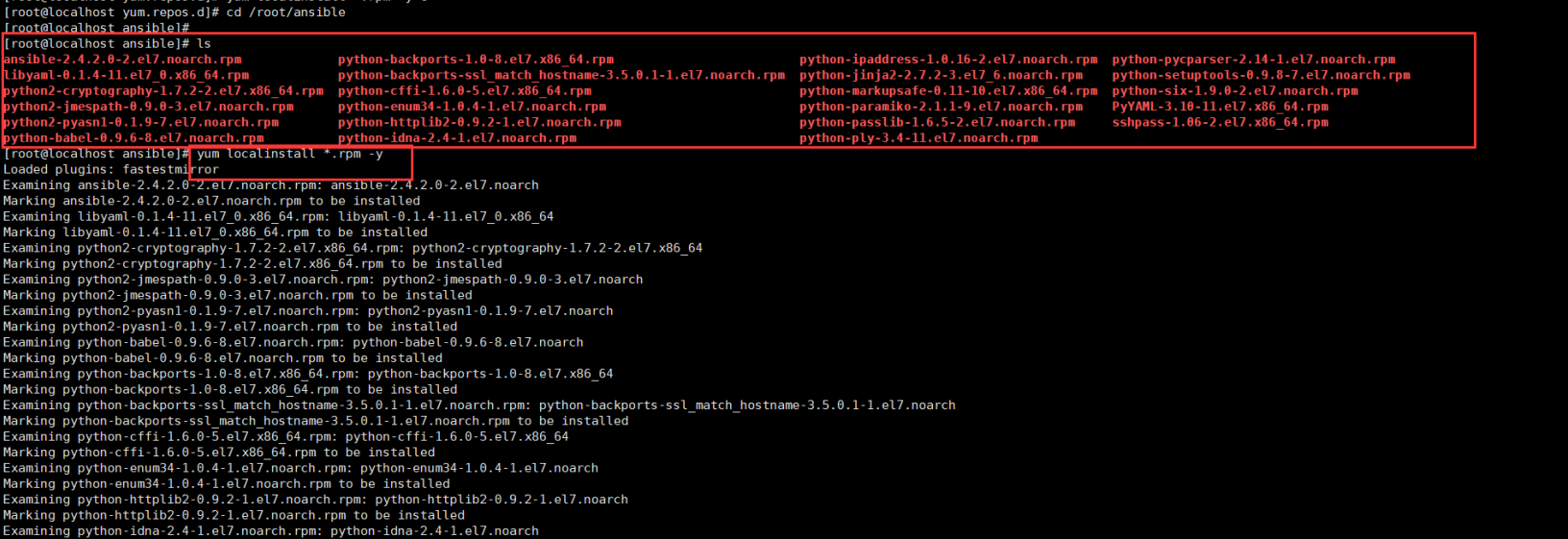Click the 'Examining python2-cryptography-1.7.2-2' output line

point(353,248)
